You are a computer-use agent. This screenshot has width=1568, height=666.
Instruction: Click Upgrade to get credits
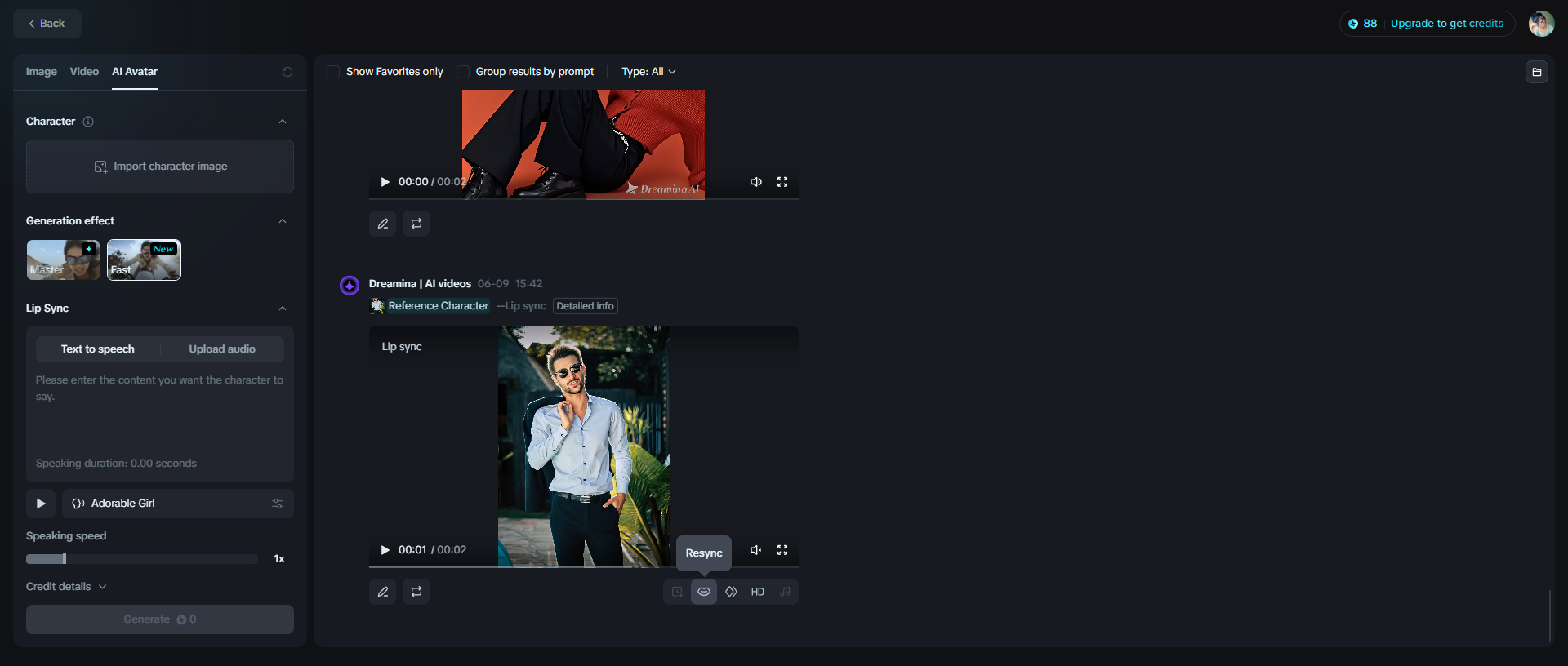pos(1446,24)
